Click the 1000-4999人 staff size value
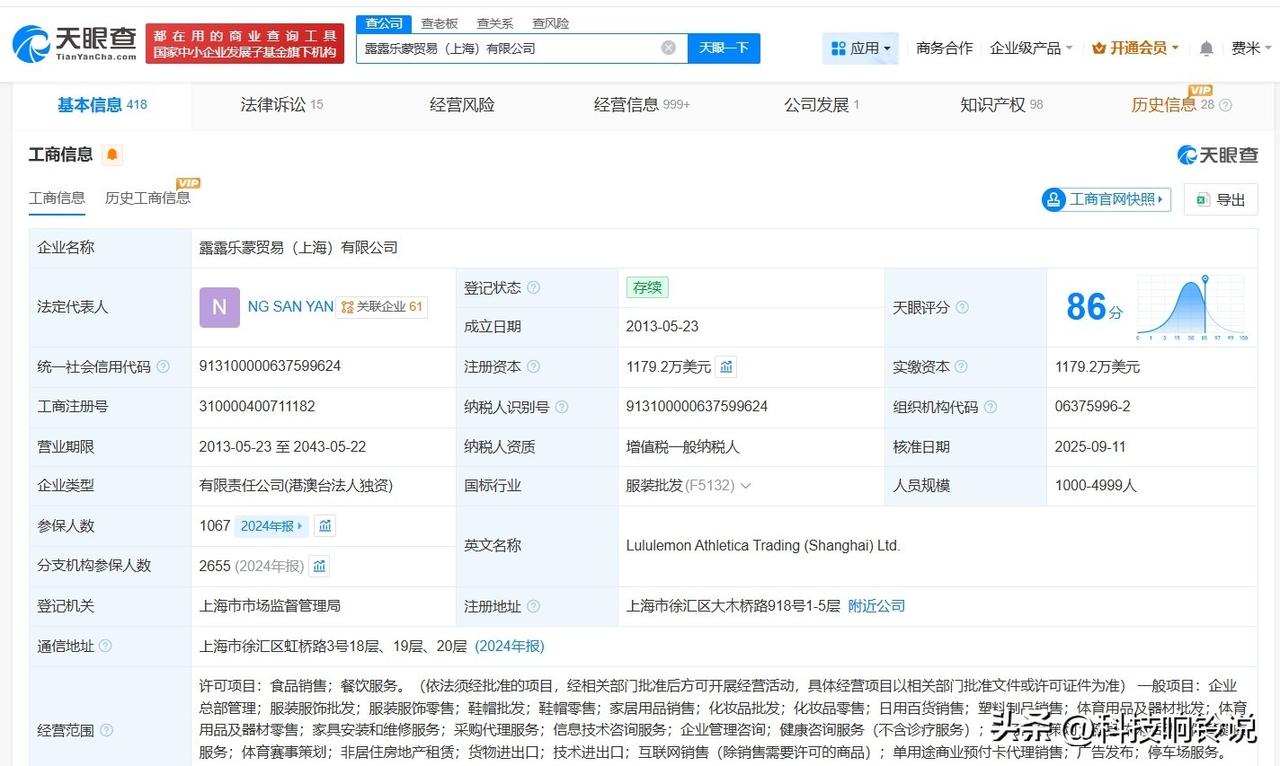This screenshot has width=1280, height=766. click(1096, 486)
